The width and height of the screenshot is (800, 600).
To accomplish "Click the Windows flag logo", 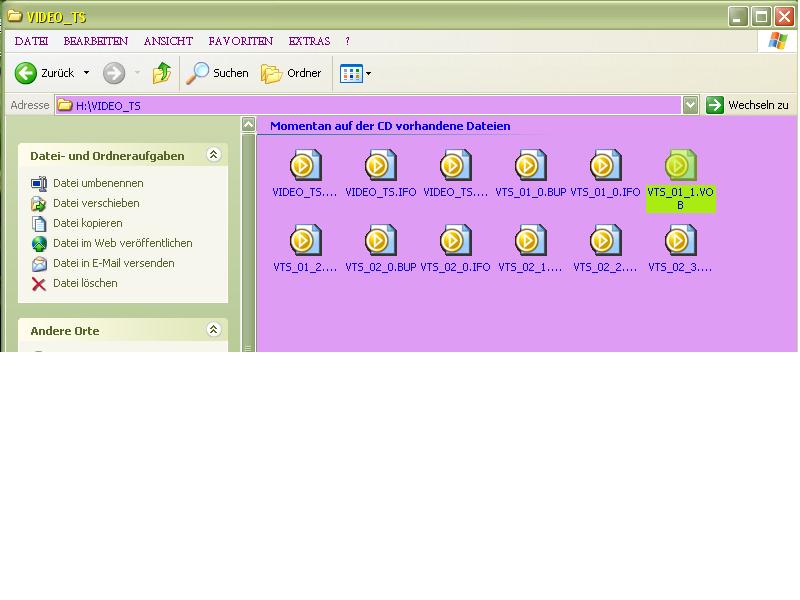I will (x=777, y=41).
